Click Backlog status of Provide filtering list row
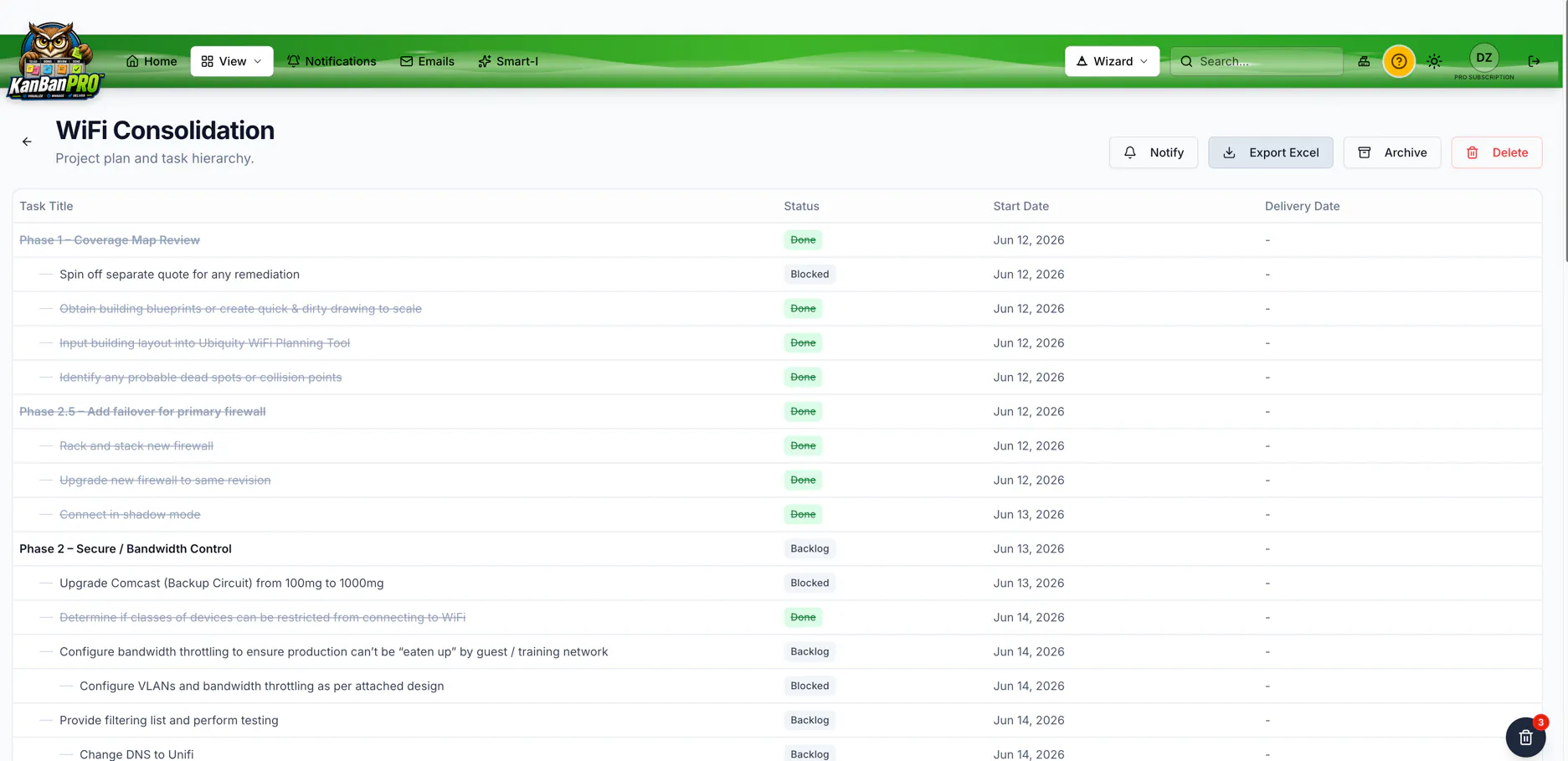Viewport: 1568px width, 761px height. [x=810, y=721]
